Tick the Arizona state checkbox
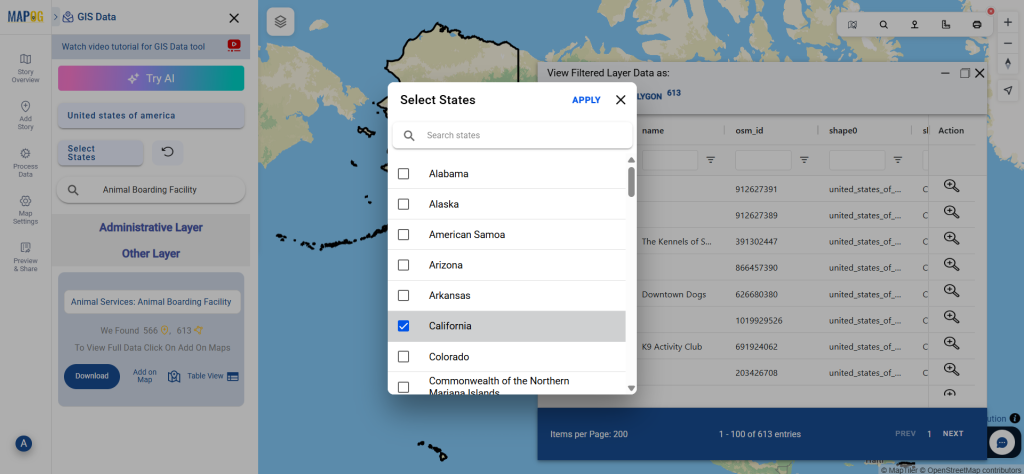The image size is (1024, 474). [404, 265]
